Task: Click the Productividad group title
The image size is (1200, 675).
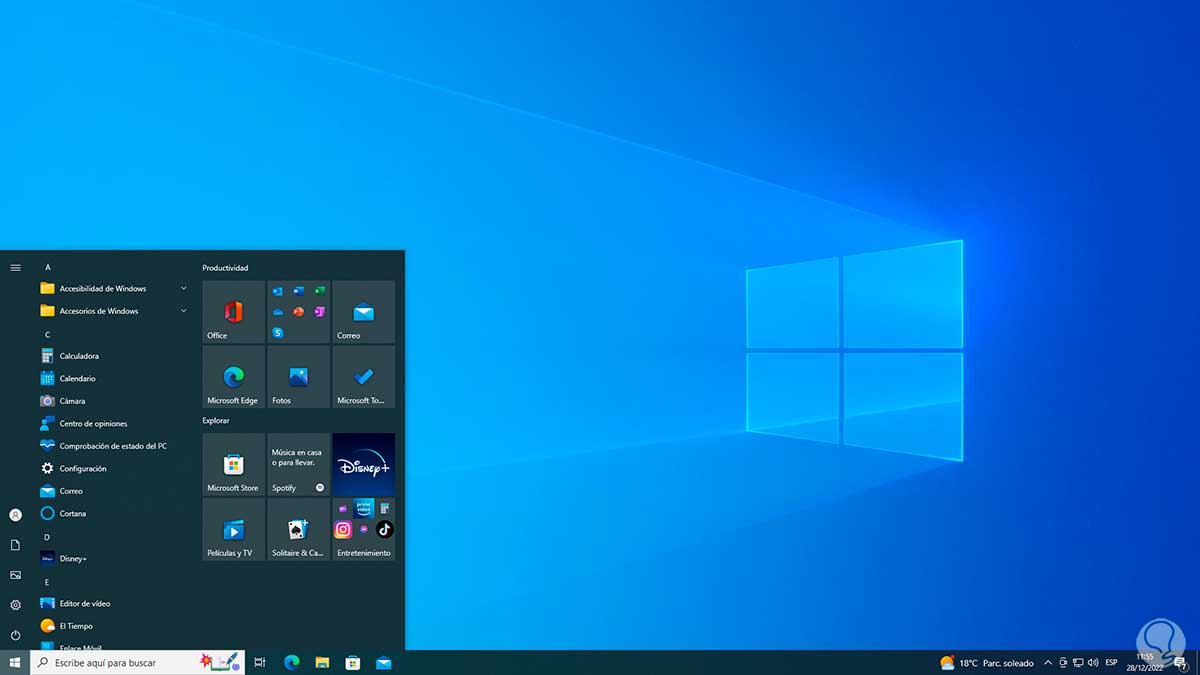Action: [225, 268]
